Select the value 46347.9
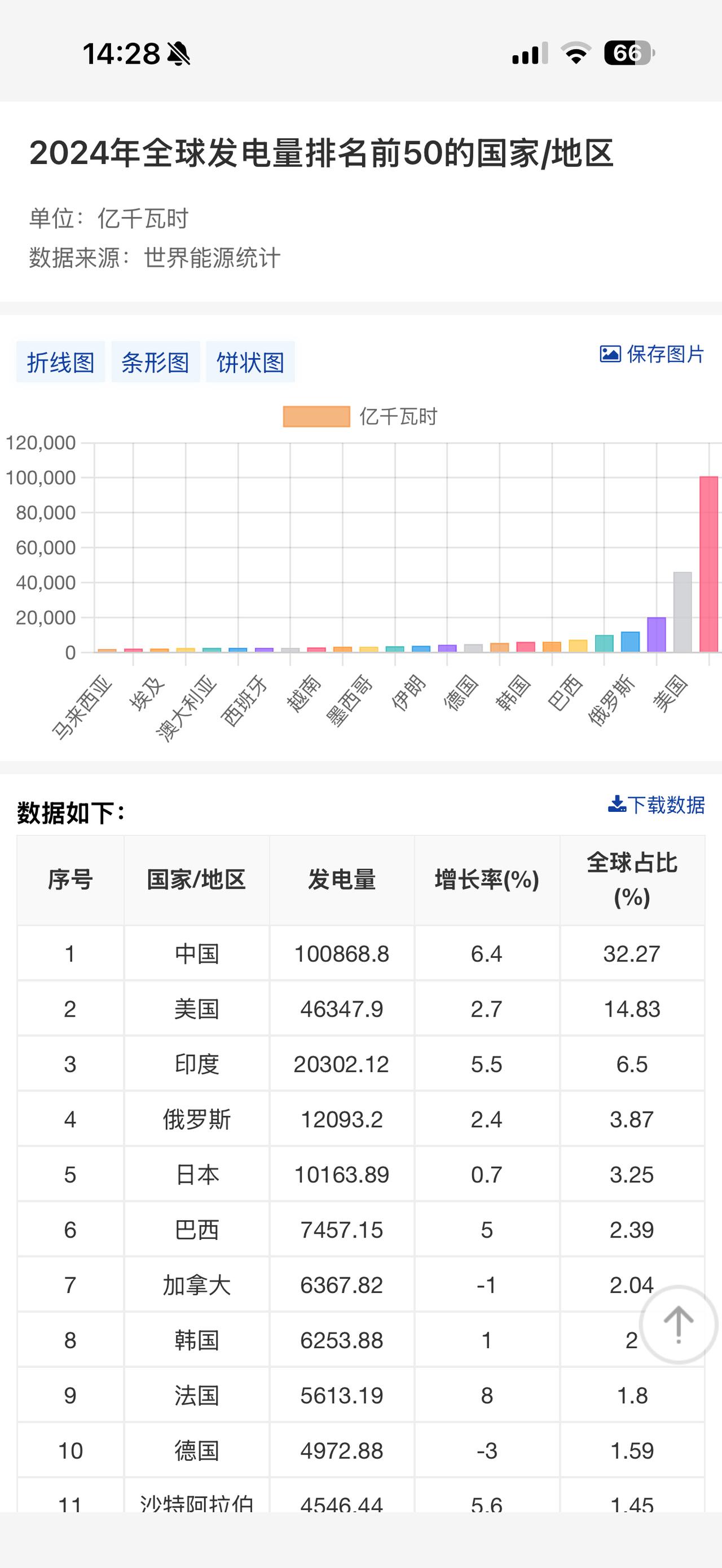The width and height of the screenshot is (722, 1568). click(x=342, y=1009)
